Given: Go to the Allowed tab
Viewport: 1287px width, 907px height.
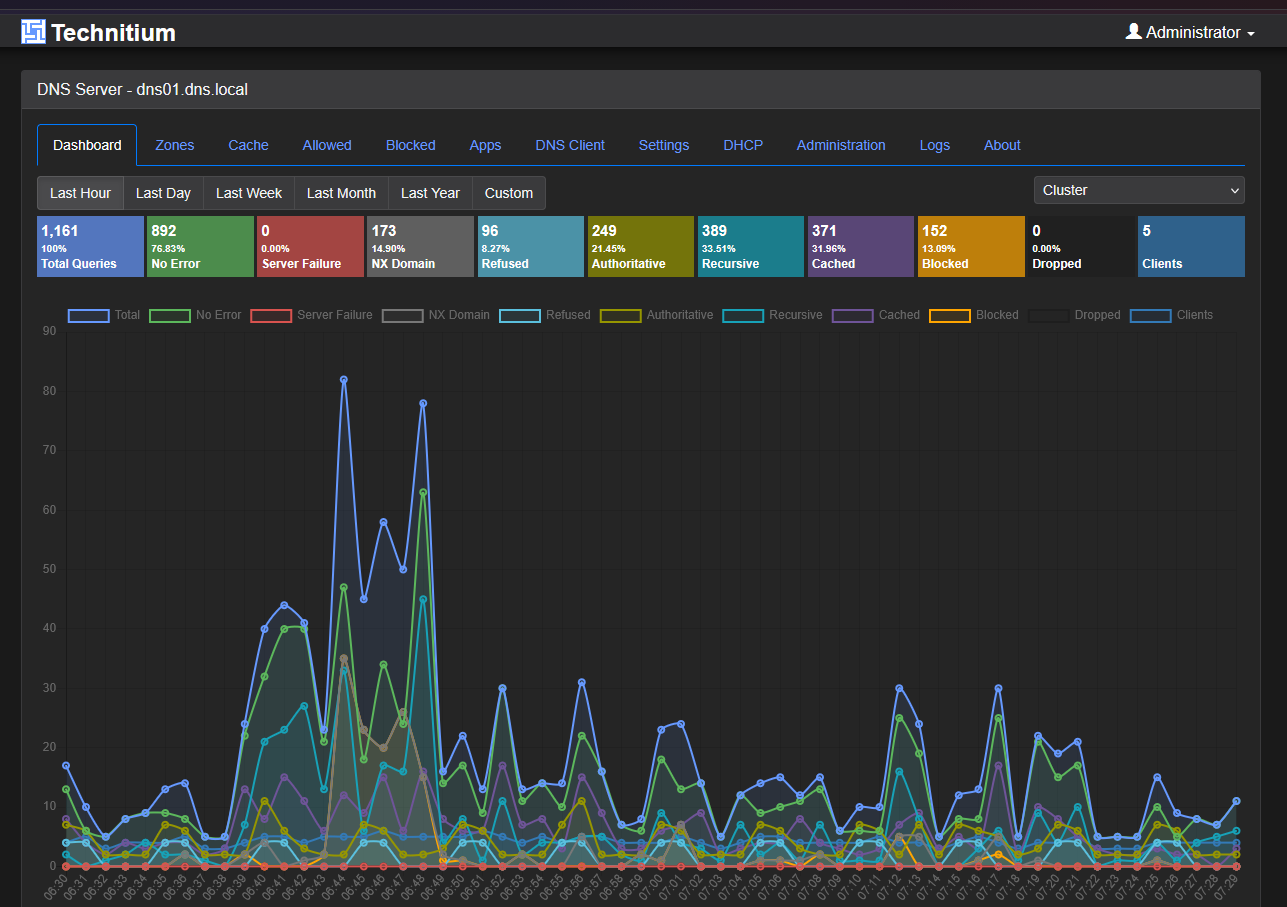Looking at the screenshot, I should pyautogui.click(x=327, y=145).
